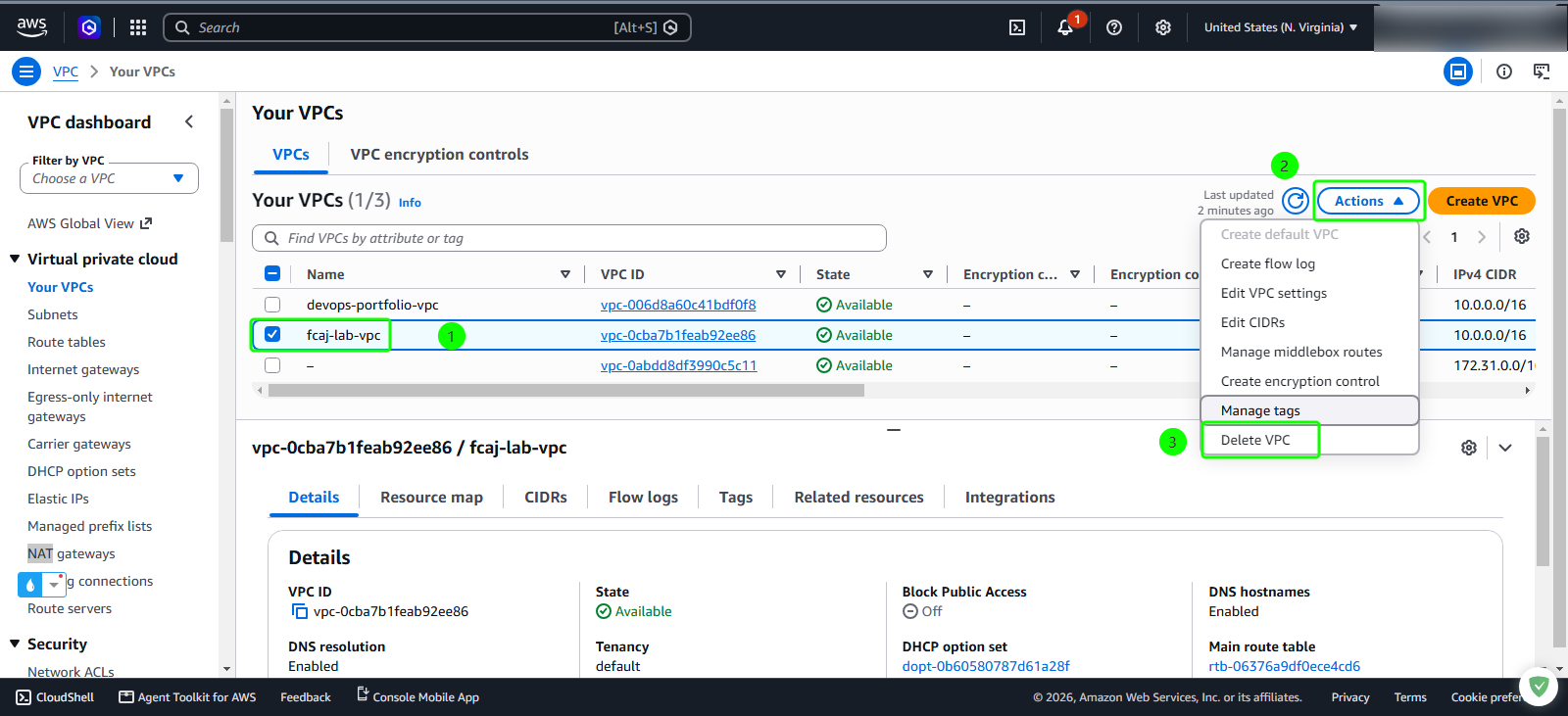Image resolution: width=1568 pixels, height=716 pixels.
Task: Open the top bar settings gear
Action: pyautogui.click(x=1163, y=27)
